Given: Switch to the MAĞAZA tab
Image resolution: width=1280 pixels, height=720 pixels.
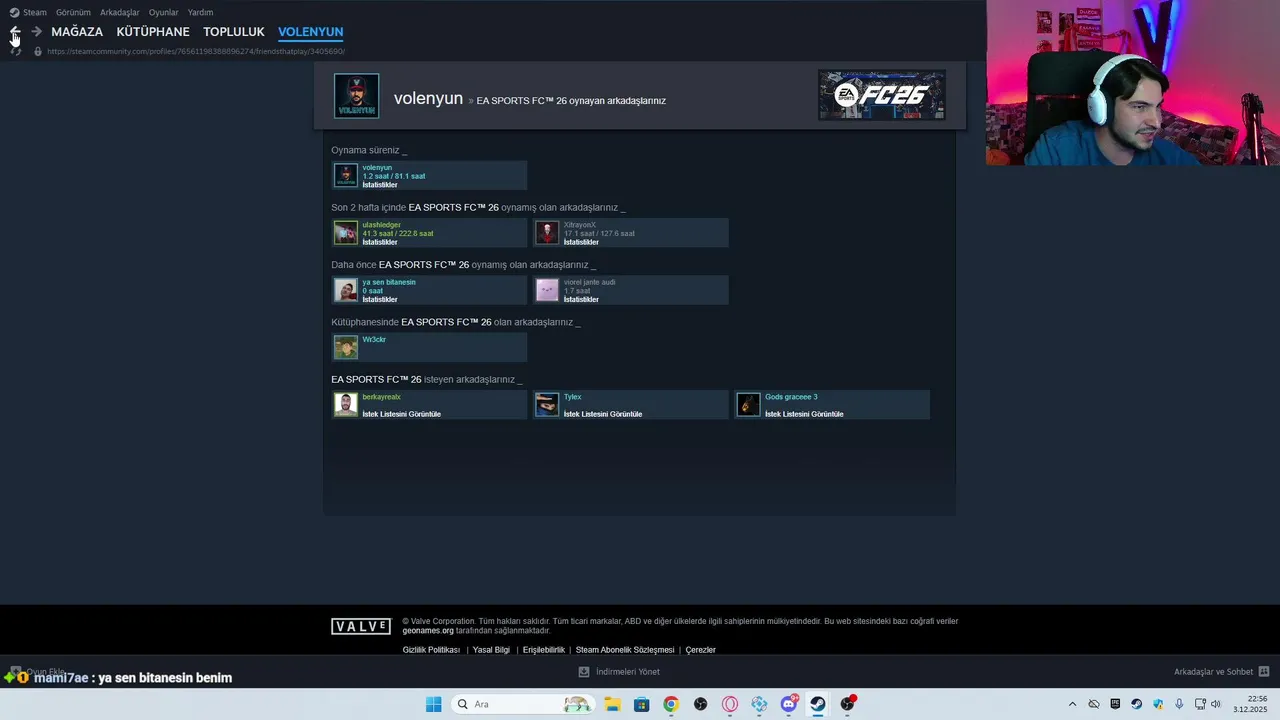Looking at the screenshot, I should pyautogui.click(x=77, y=32).
